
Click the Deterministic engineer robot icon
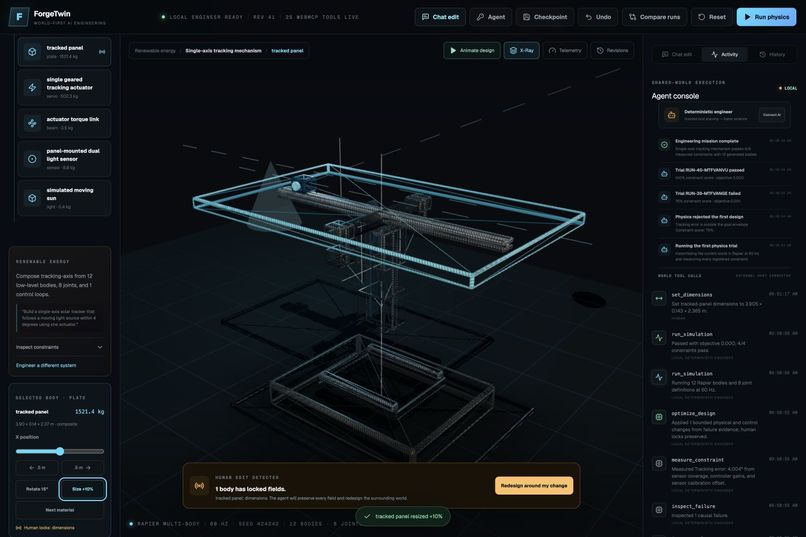671,115
